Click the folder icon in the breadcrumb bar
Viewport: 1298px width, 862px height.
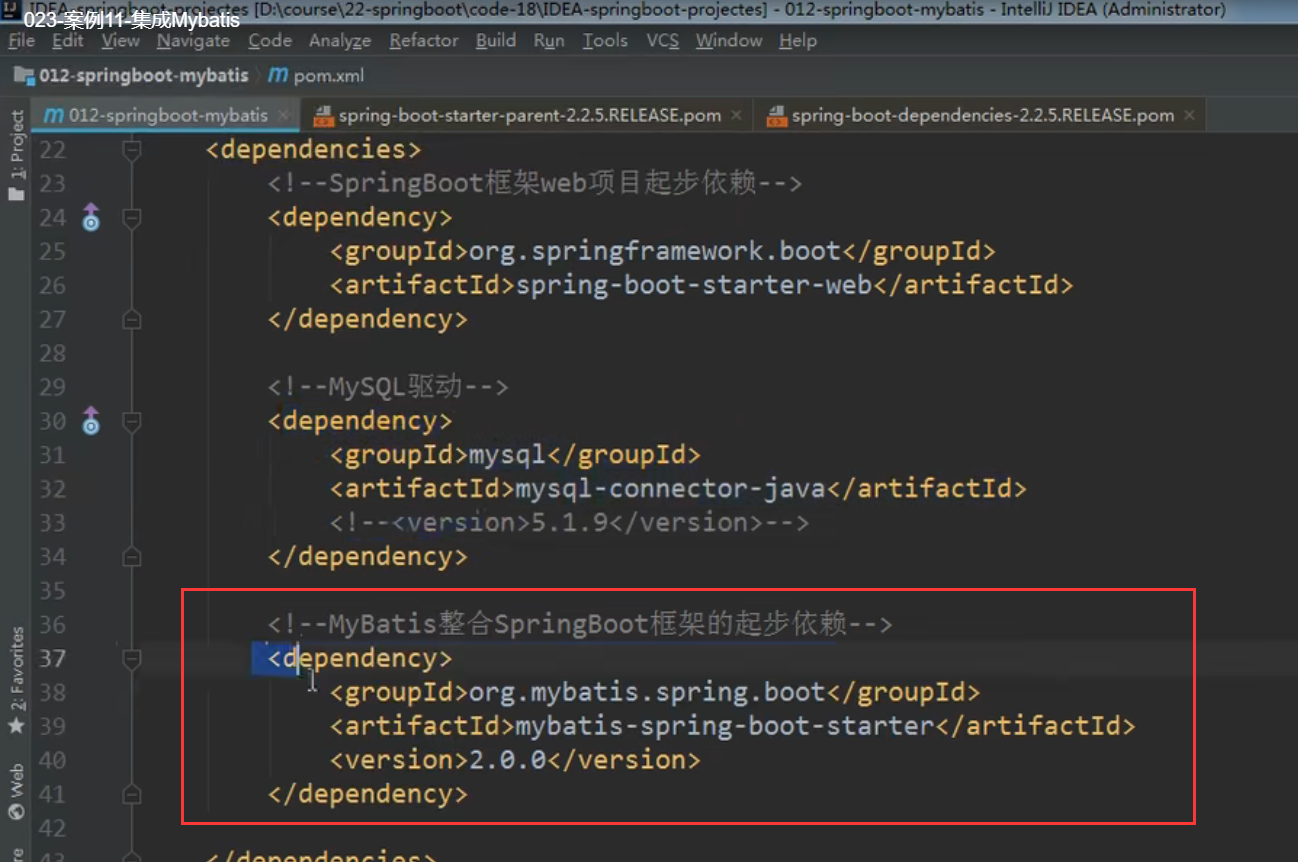pyautogui.click(x=24, y=76)
